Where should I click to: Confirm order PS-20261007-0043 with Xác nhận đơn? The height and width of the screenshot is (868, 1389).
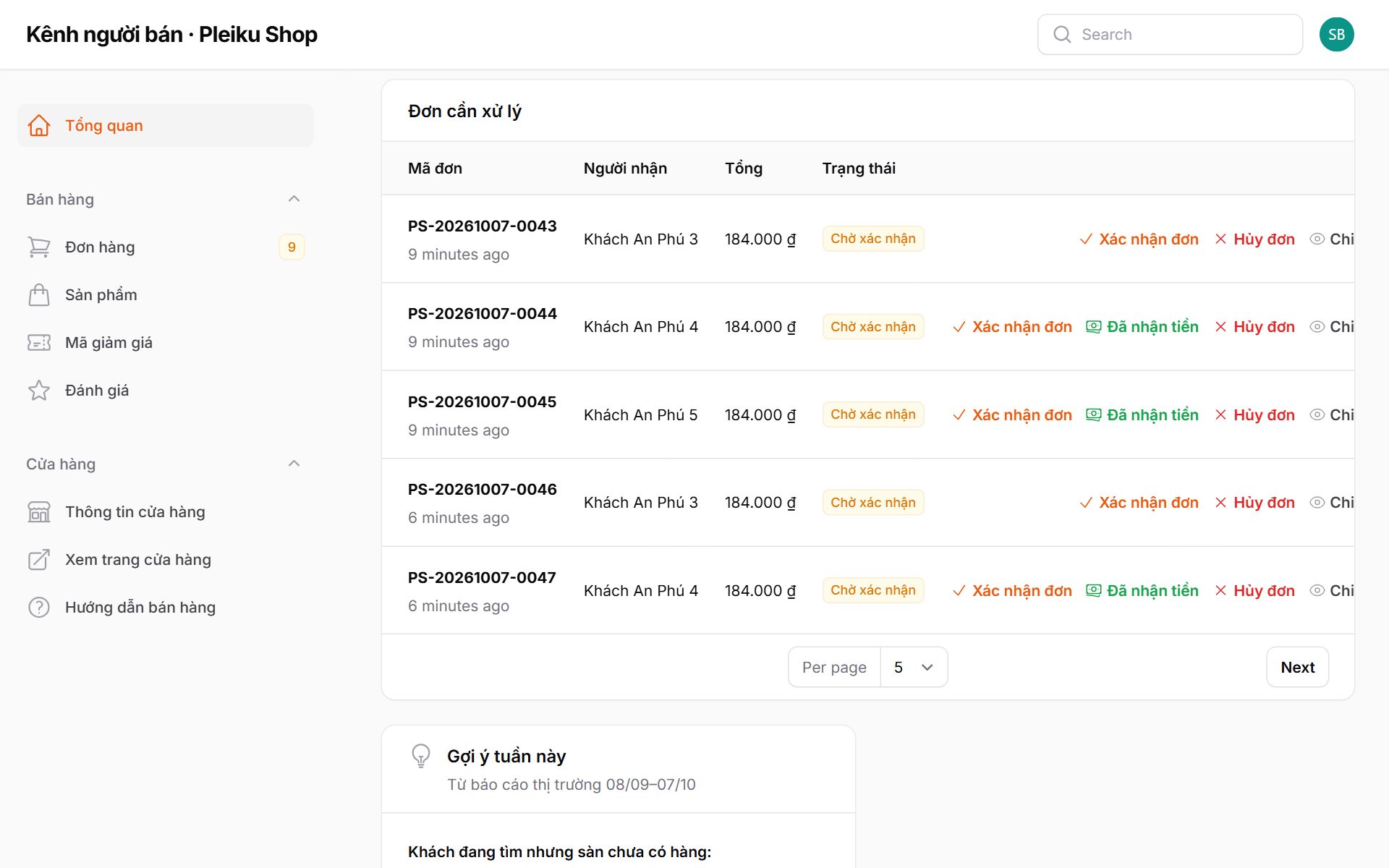click(1139, 239)
